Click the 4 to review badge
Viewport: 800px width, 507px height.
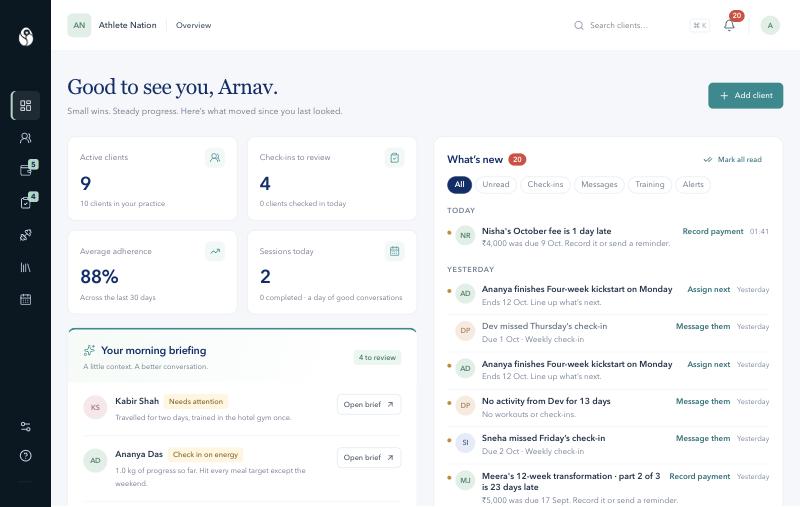(x=377, y=358)
